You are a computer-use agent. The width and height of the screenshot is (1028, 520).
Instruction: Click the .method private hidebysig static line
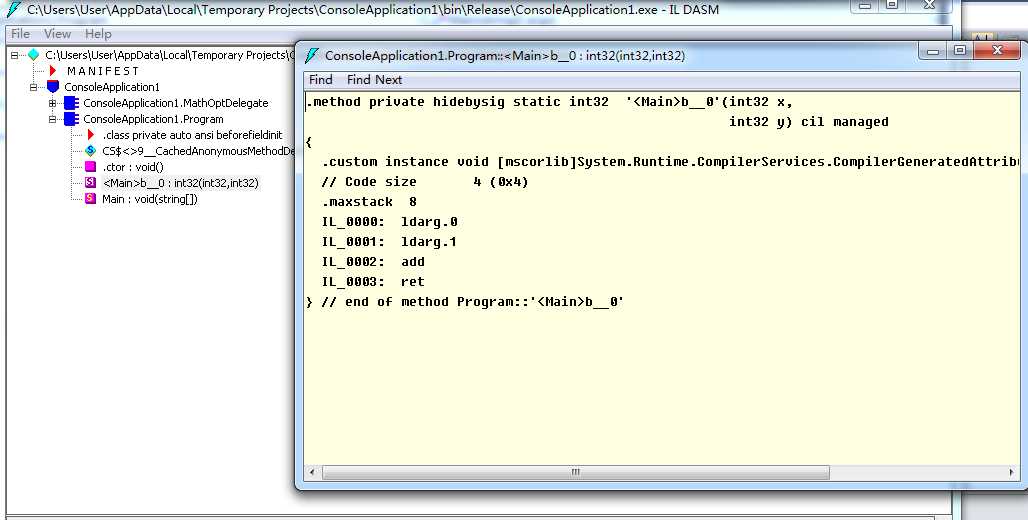click(x=549, y=102)
